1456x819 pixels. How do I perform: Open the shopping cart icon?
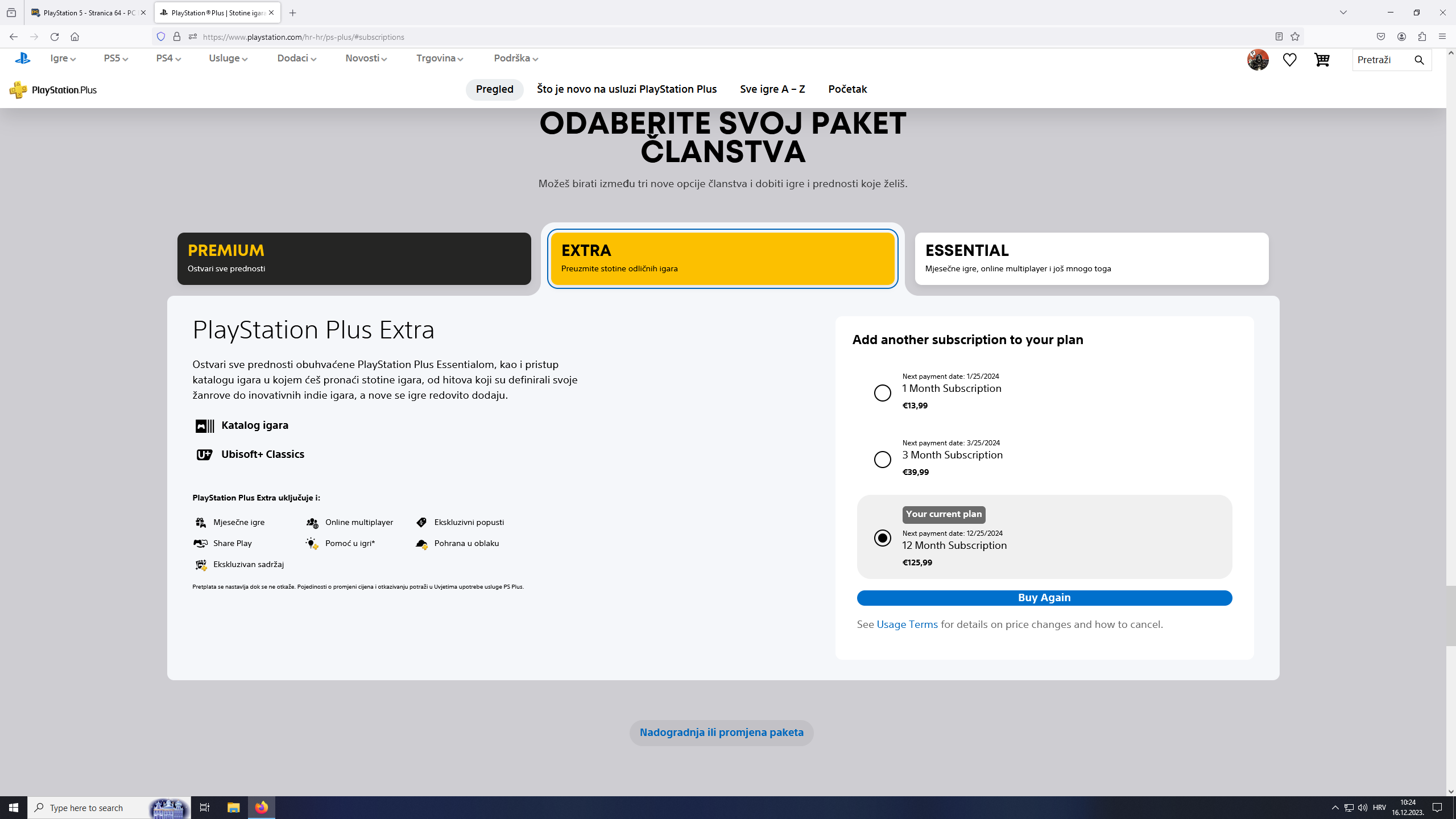pyautogui.click(x=1322, y=60)
